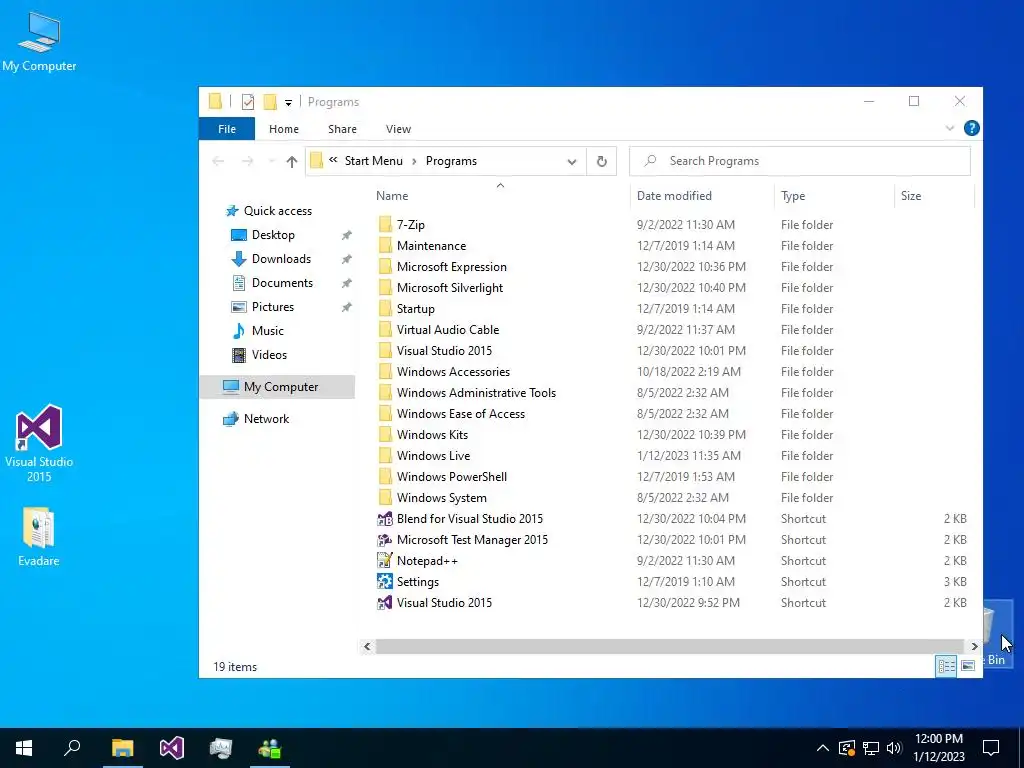Viewport: 1024px width, 768px height.
Task: Click the Properties checkmark quick access icon
Action: click(248, 102)
